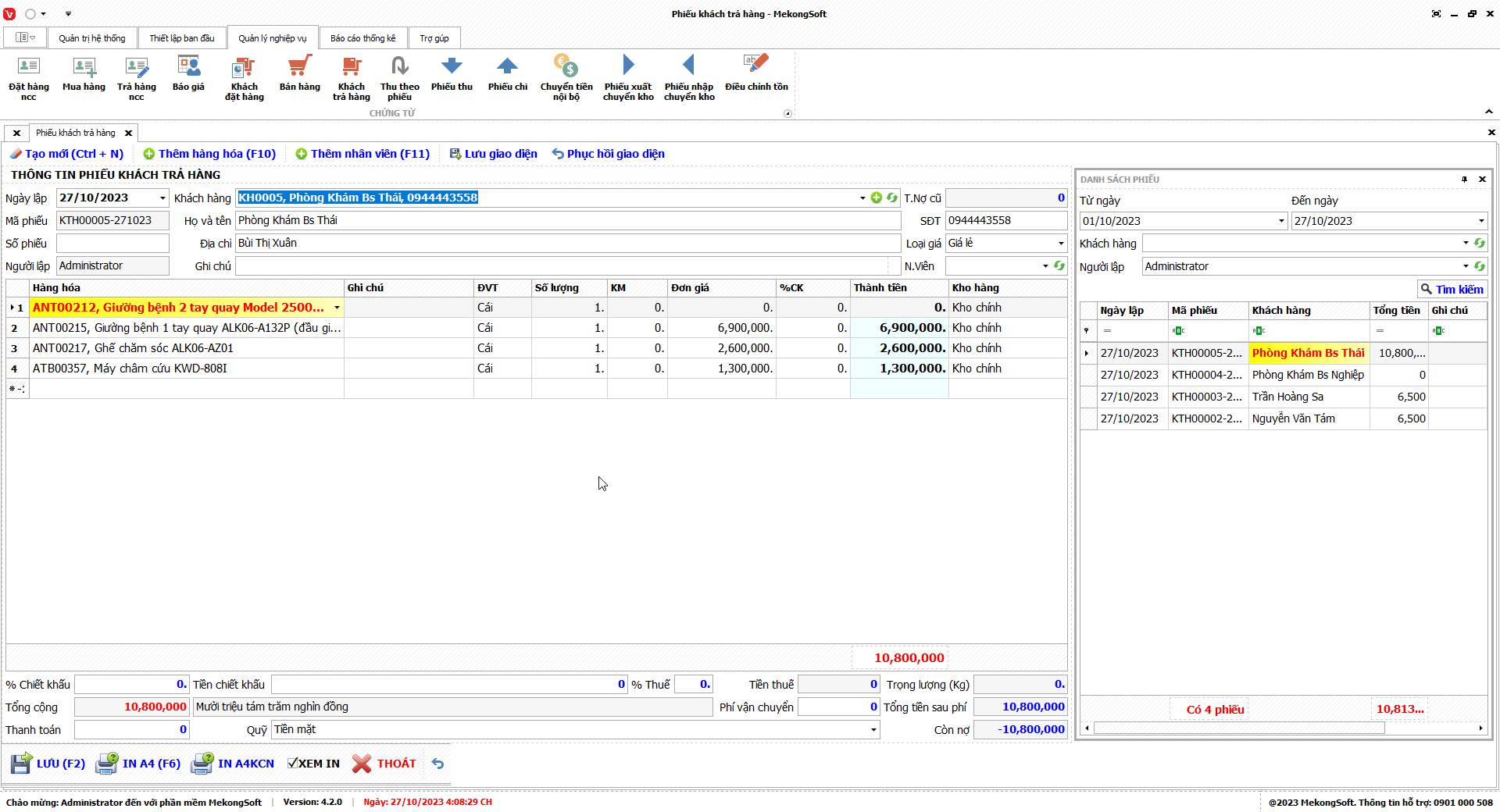Image resolution: width=1500 pixels, height=812 pixels.
Task: Expand the Ngày lập date dropdown
Action: 162,198
